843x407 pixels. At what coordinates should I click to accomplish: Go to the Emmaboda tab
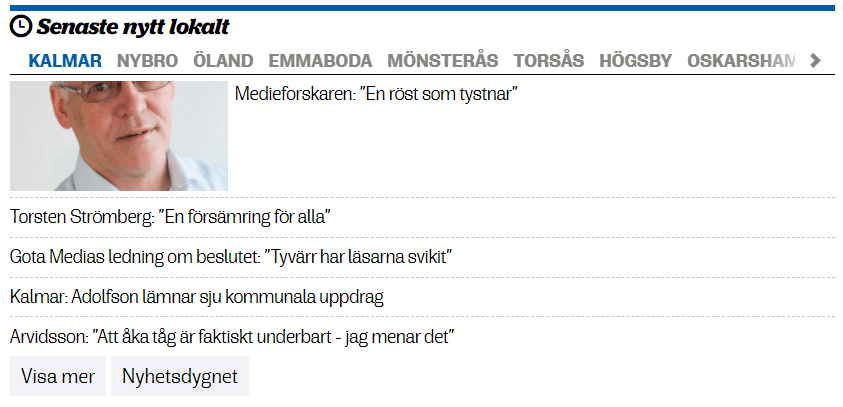pos(320,60)
